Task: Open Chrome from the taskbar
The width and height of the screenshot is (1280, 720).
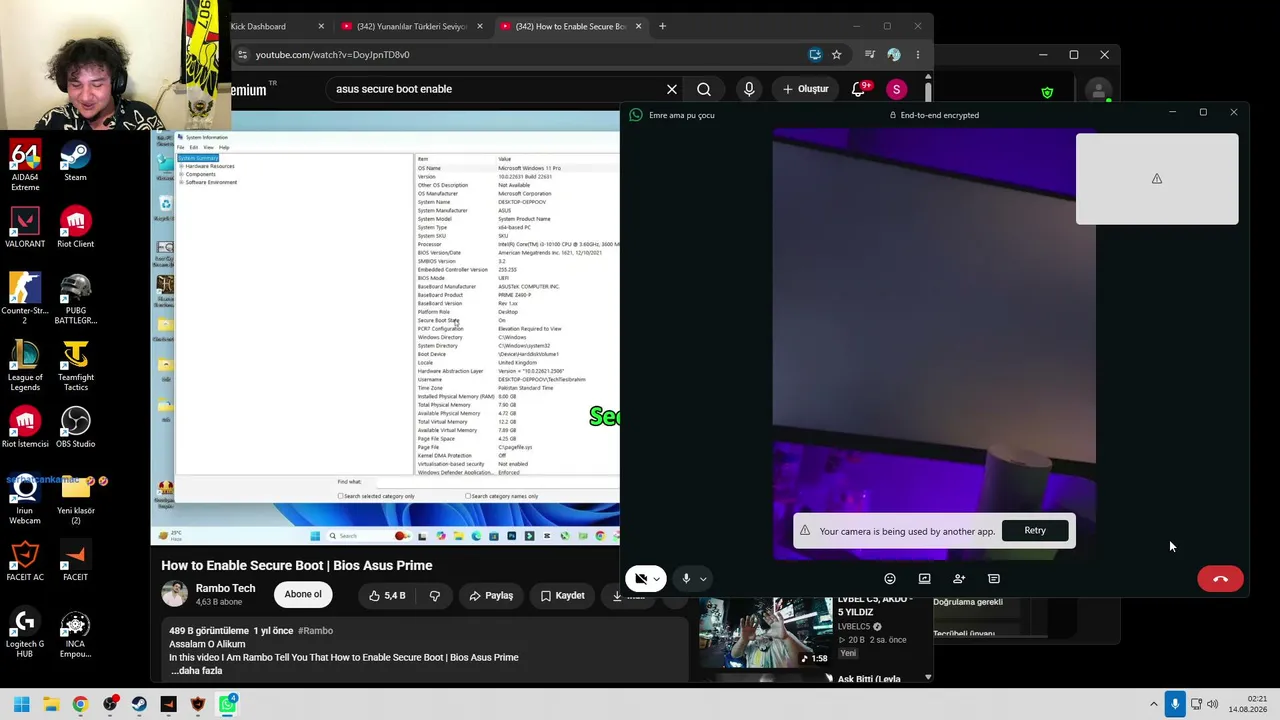Action: pyautogui.click(x=80, y=704)
